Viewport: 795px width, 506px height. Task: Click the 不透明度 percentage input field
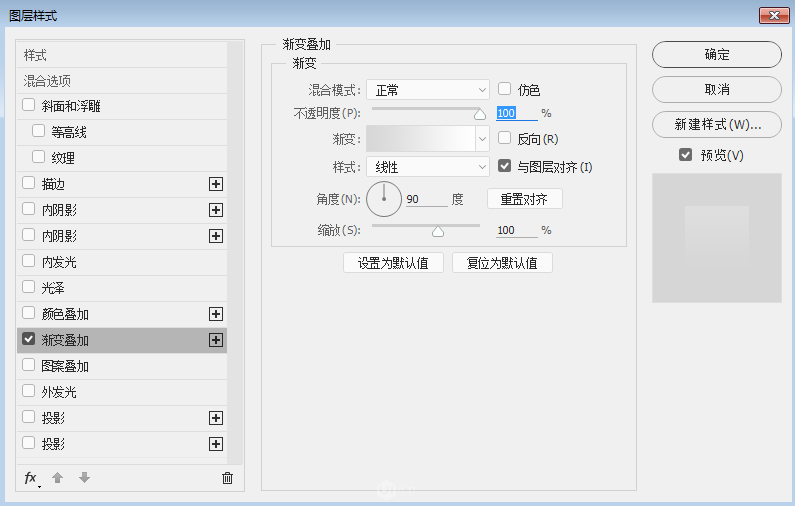[516, 113]
